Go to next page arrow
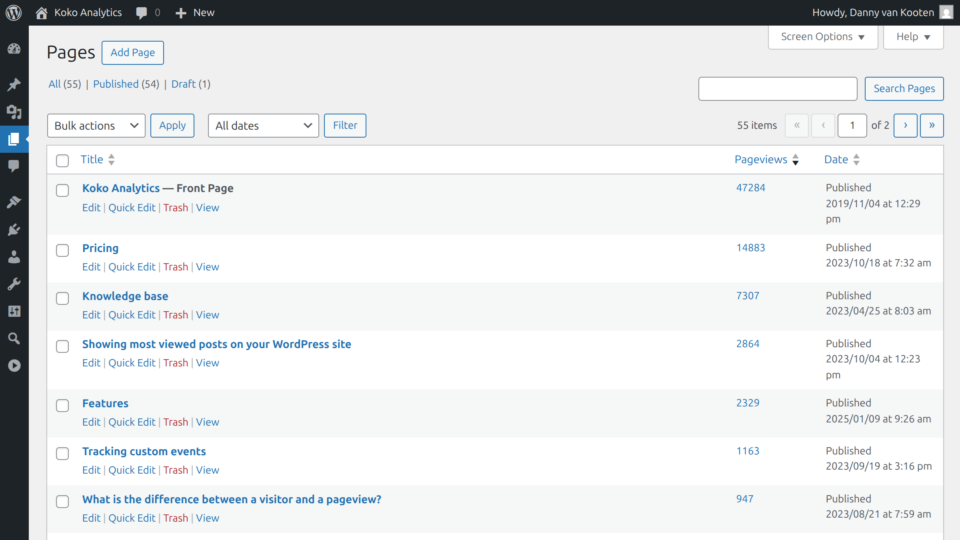The height and width of the screenshot is (540, 960). (x=906, y=126)
